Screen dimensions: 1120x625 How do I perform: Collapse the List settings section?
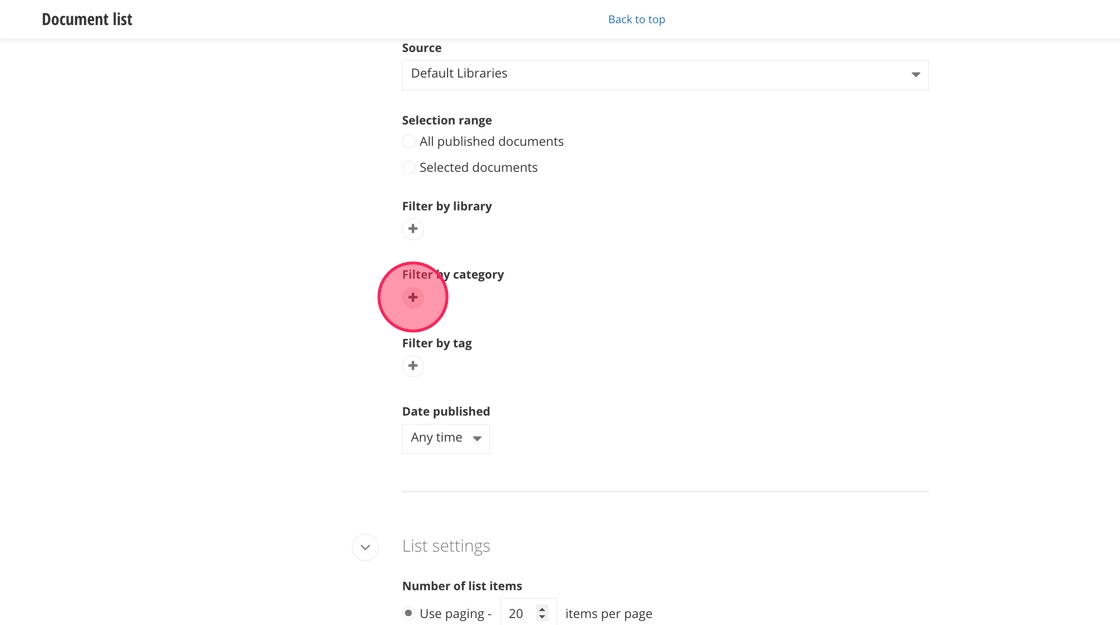point(365,547)
